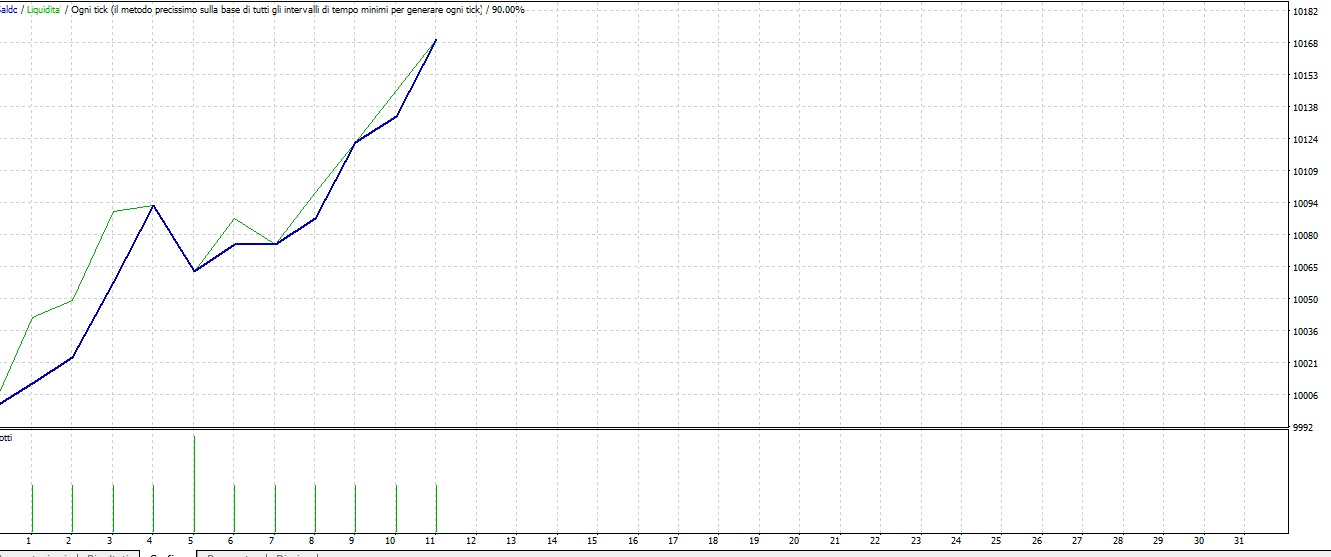
Task: Click trade number 12 on the horizontal axis
Action: point(471,540)
